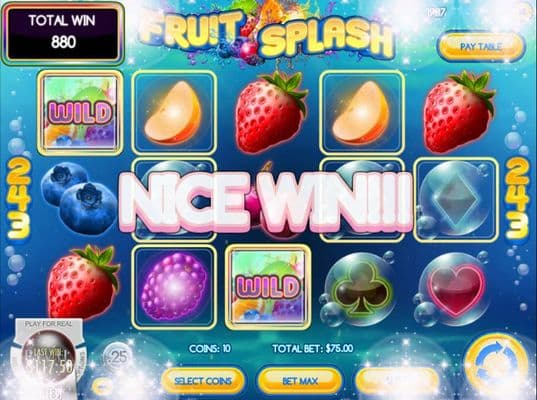Screen dimensions: 537x400
Task: Click the Total Bet $75.00 label
Action: [x=312, y=349]
